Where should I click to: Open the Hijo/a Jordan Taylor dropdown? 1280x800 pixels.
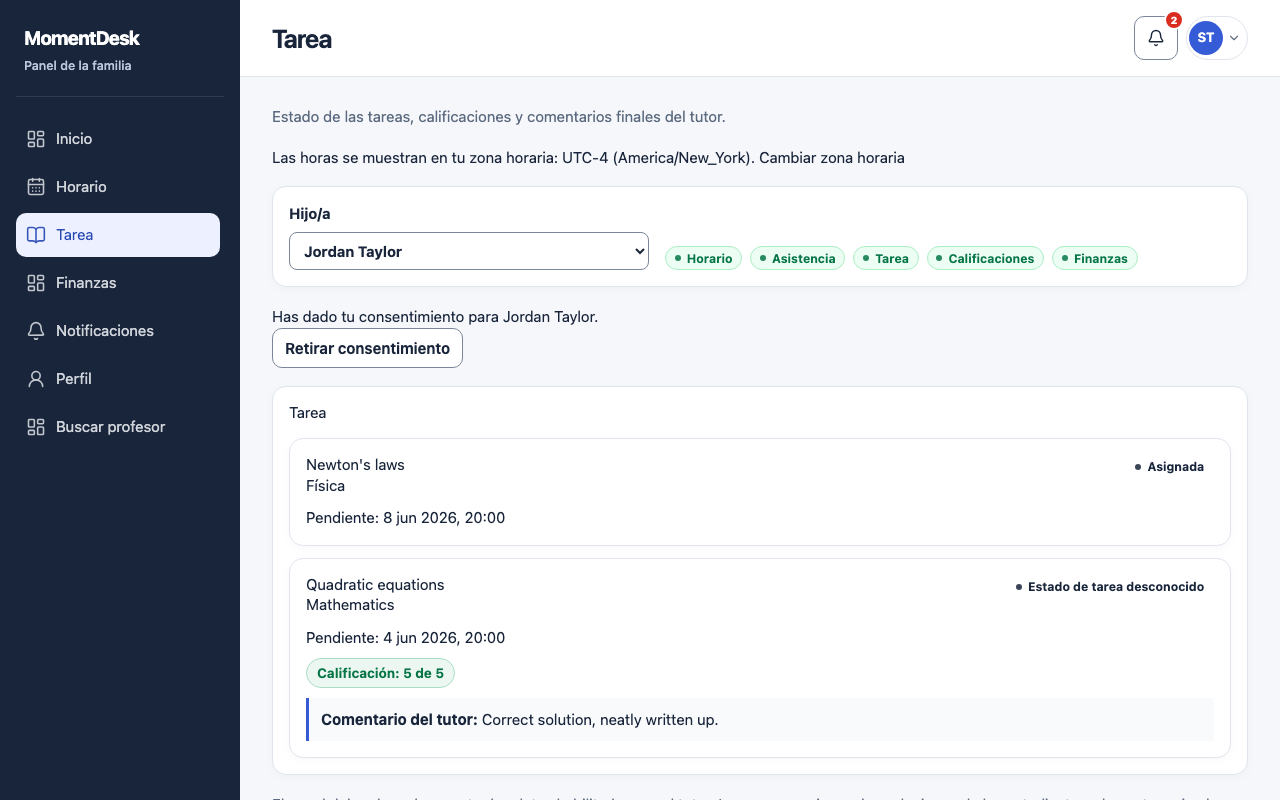click(x=469, y=251)
